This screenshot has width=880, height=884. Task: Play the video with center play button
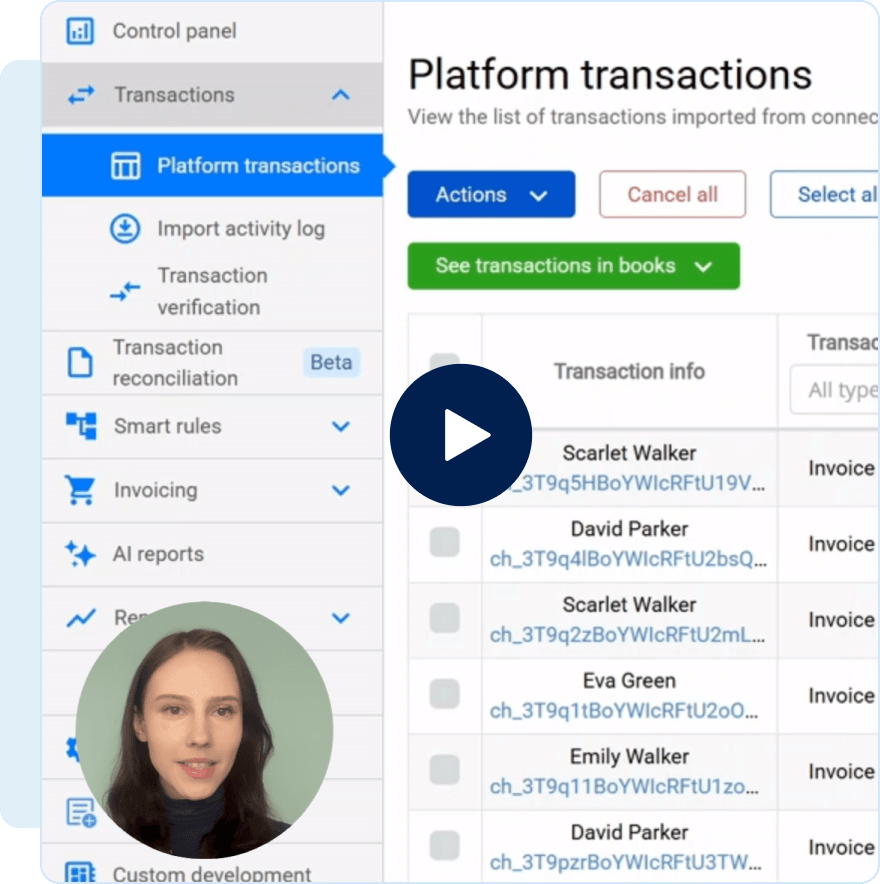tap(461, 435)
